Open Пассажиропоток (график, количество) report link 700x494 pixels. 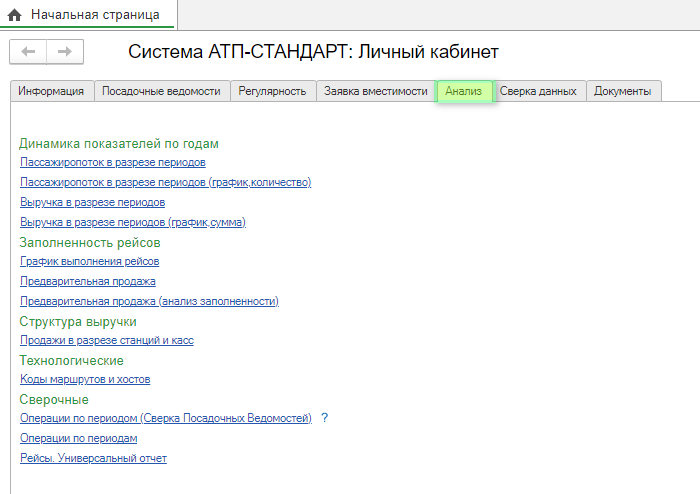click(165, 182)
